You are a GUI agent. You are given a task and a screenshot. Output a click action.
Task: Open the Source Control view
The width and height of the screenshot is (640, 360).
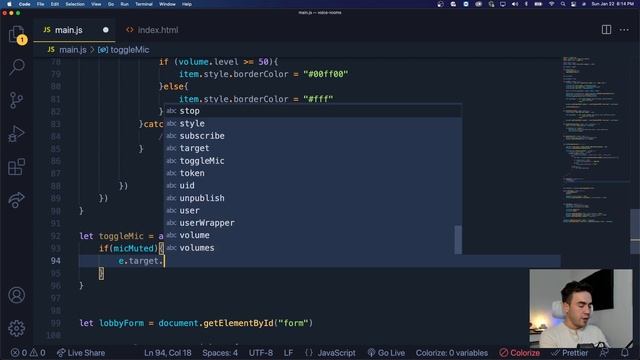(17, 100)
